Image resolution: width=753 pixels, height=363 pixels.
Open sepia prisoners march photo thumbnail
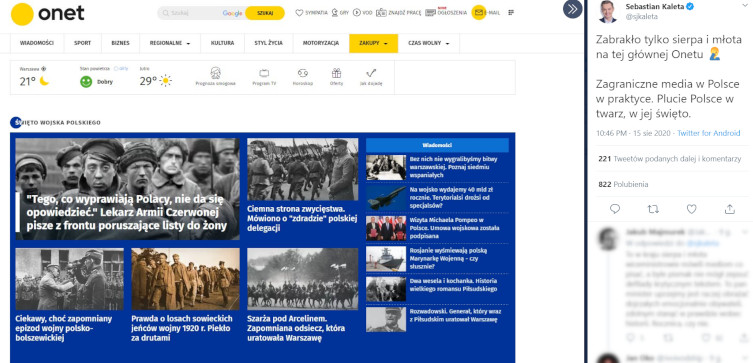click(185, 279)
